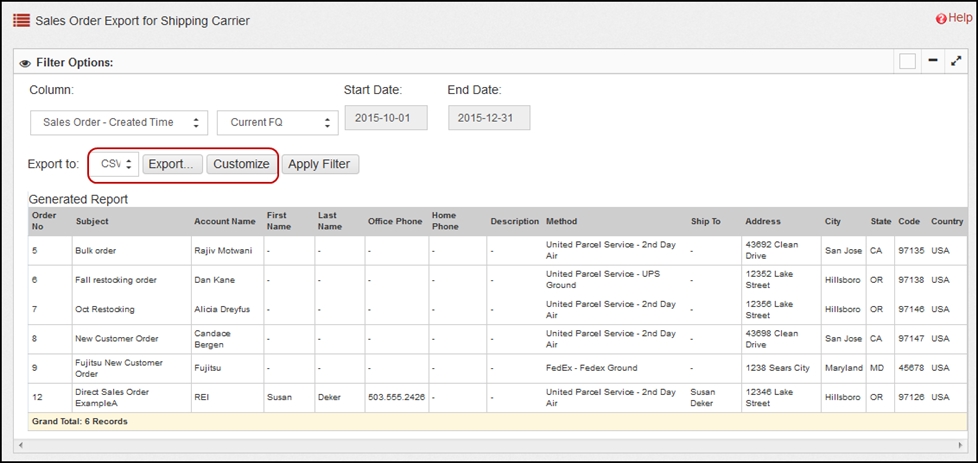Click the Export... button
978x463 pixels.
173,164
